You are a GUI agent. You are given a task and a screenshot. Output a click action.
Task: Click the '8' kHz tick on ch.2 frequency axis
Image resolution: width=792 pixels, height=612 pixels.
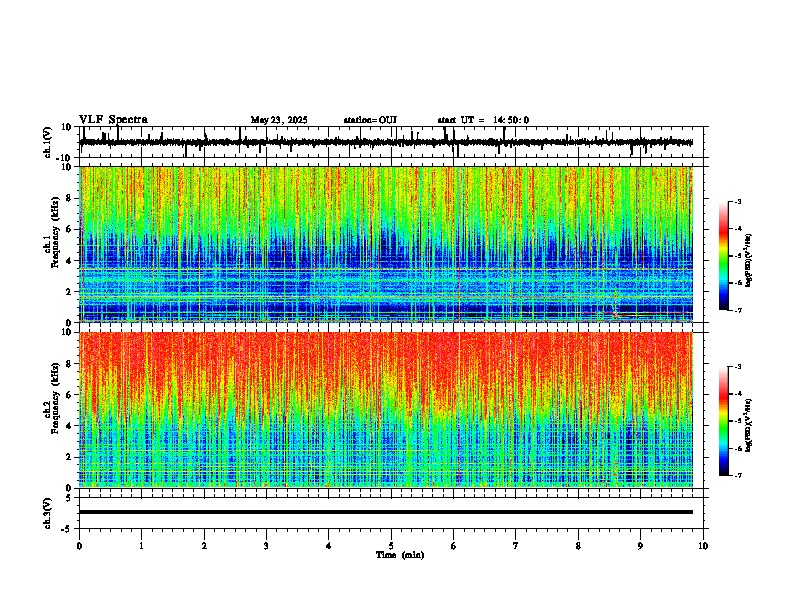point(70,364)
